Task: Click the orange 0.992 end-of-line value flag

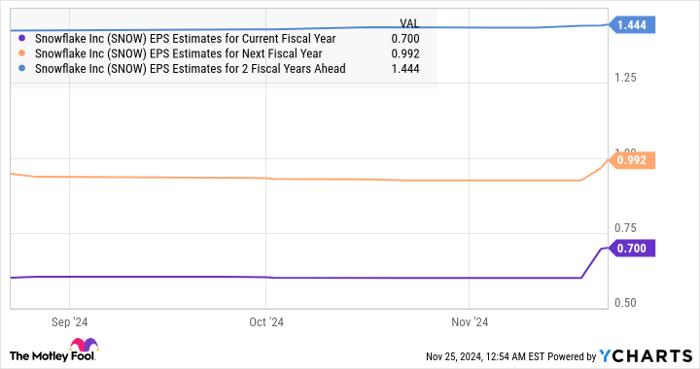Action: click(631, 160)
